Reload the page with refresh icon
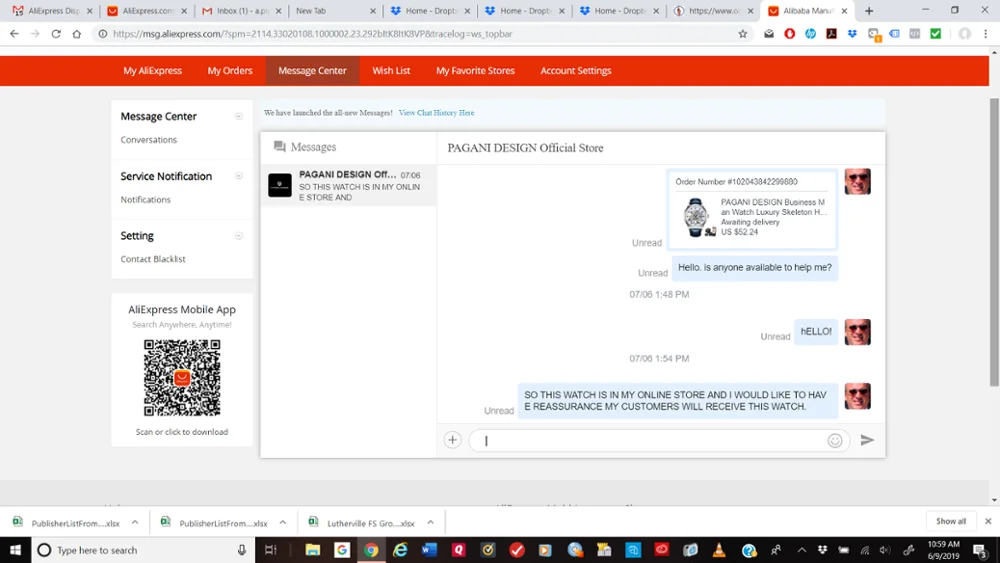Viewport: 1000px width, 563px height. click(x=56, y=34)
